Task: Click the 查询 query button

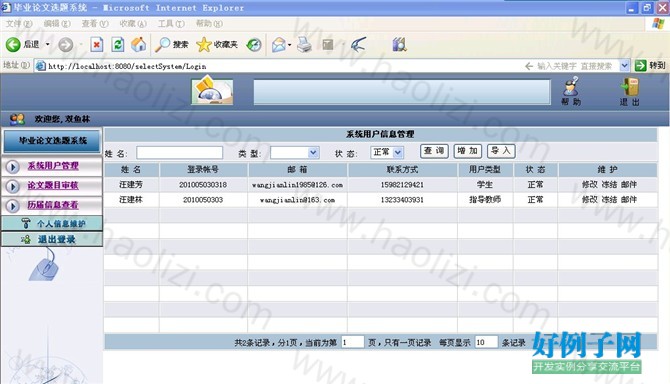Action: [434, 151]
